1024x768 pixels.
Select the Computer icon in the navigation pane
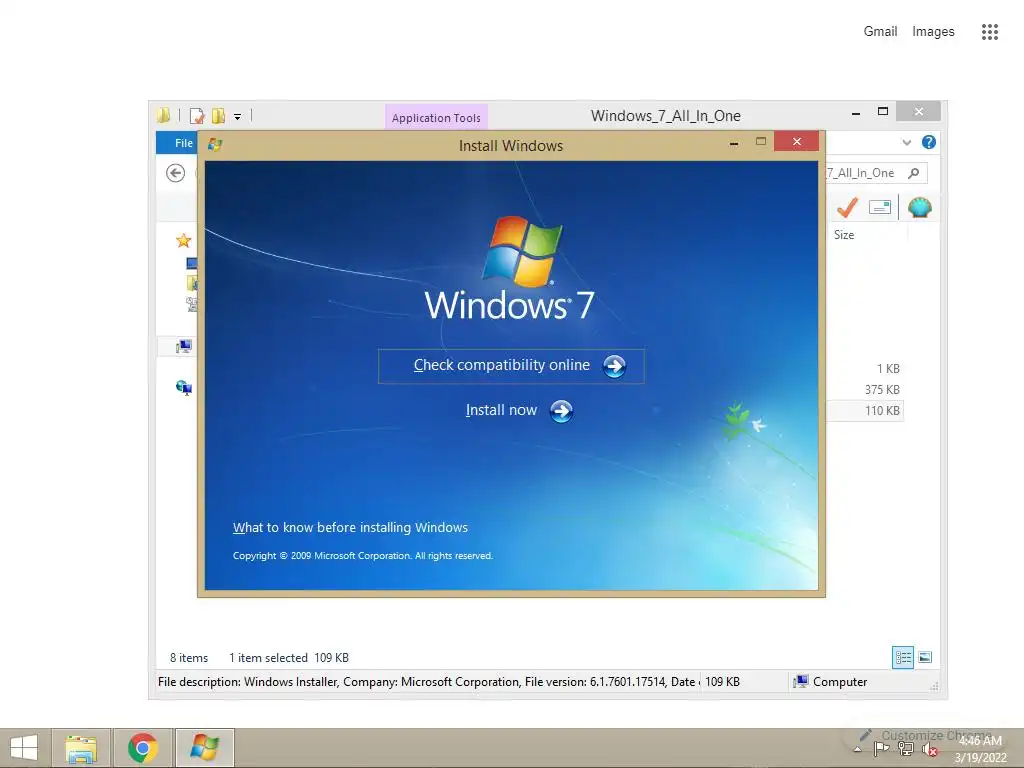184,346
